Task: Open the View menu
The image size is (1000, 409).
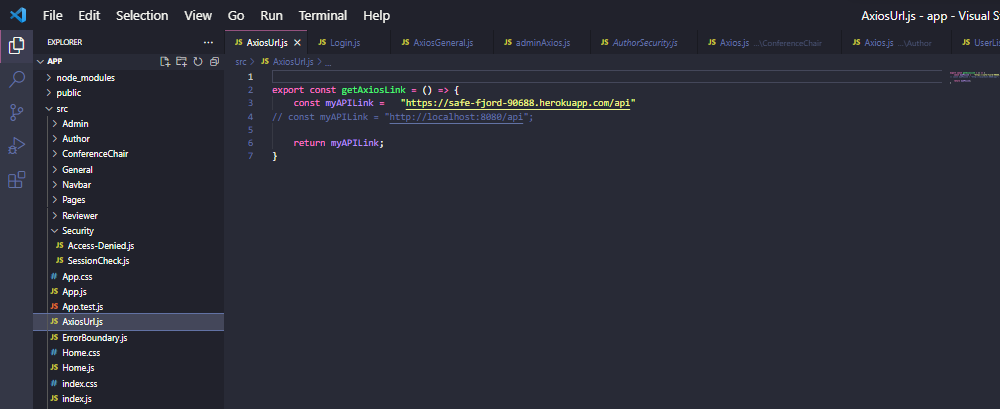Action: pos(198,15)
